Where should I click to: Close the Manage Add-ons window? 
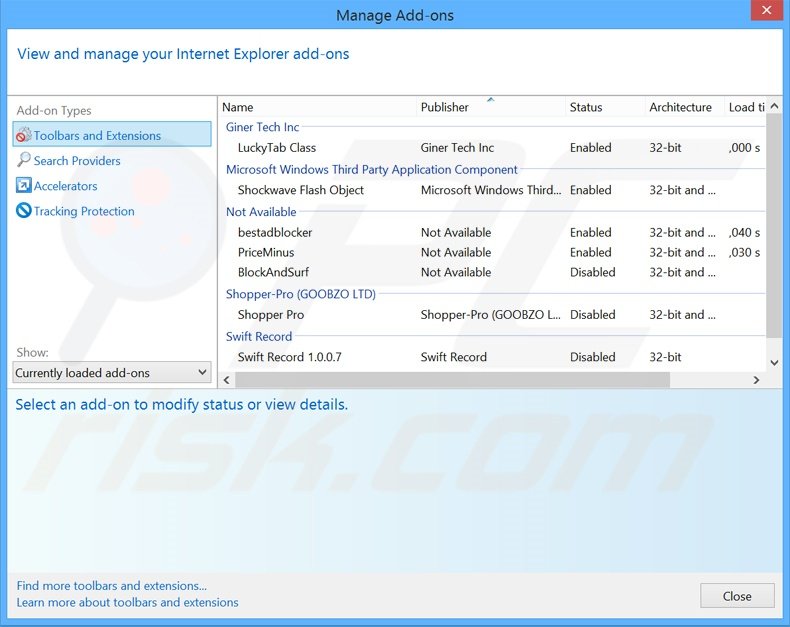[766, 10]
